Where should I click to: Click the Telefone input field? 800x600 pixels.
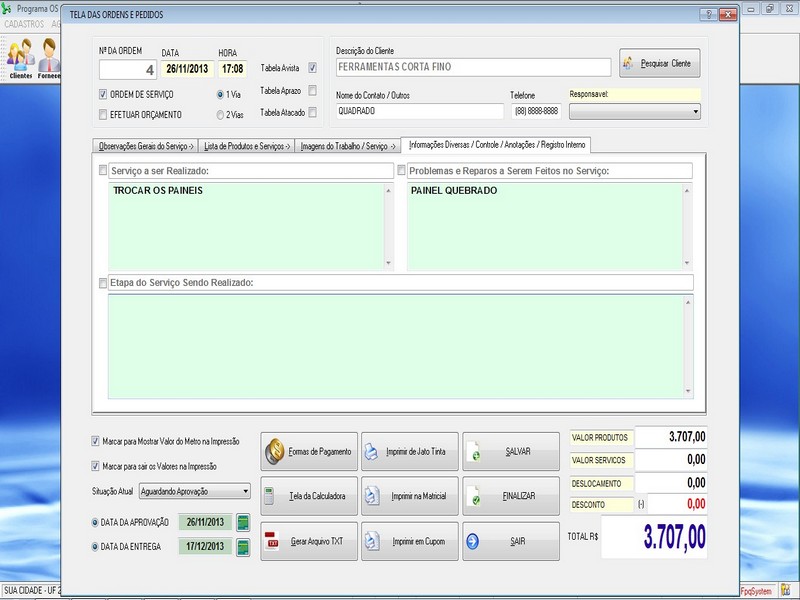click(535, 111)
